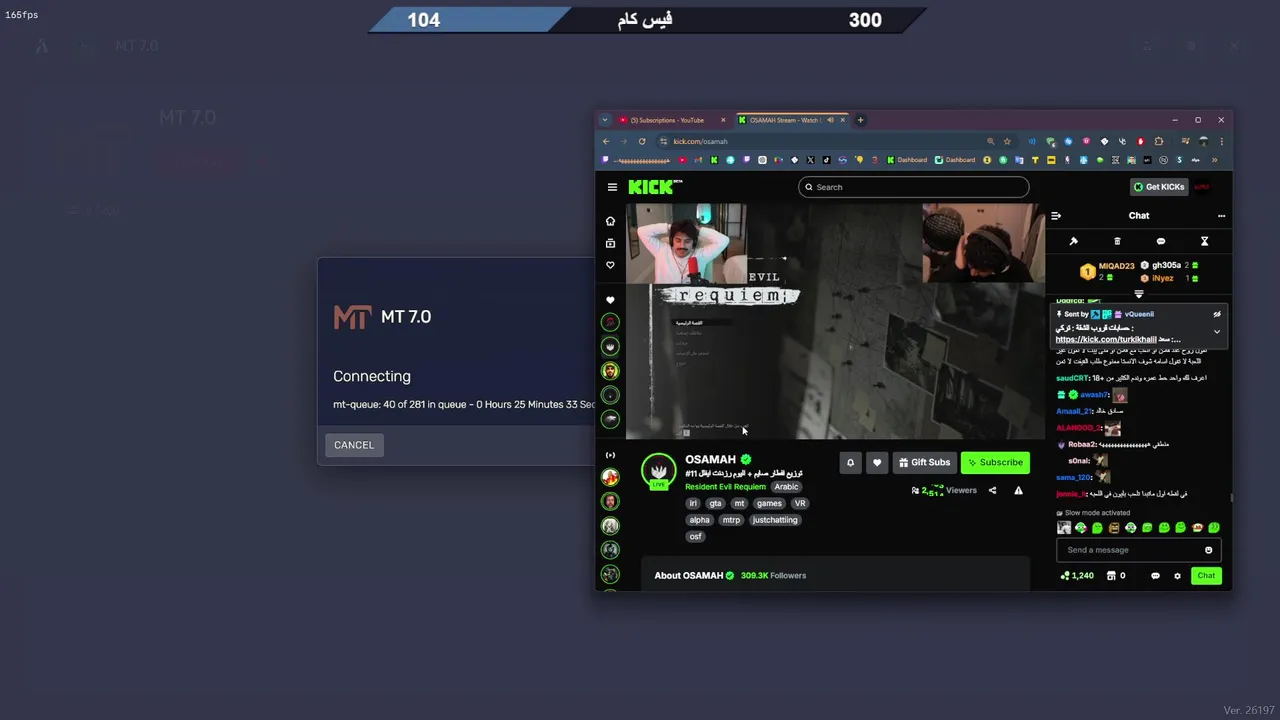The width and height of the screenshot is (1280, 720).
Task: Click MIQAD23 top gifter name
Action: [x=1117, y=266]
